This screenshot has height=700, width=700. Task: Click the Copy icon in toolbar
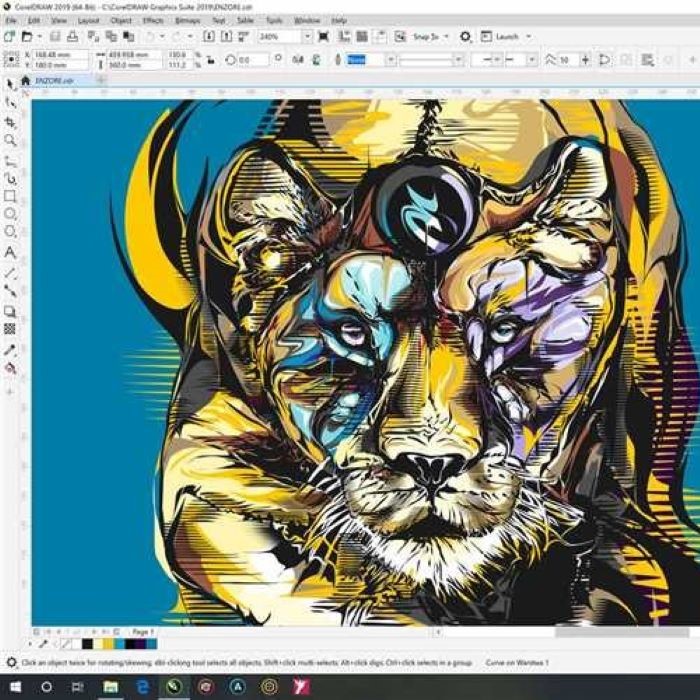click(x=111, y=37)
